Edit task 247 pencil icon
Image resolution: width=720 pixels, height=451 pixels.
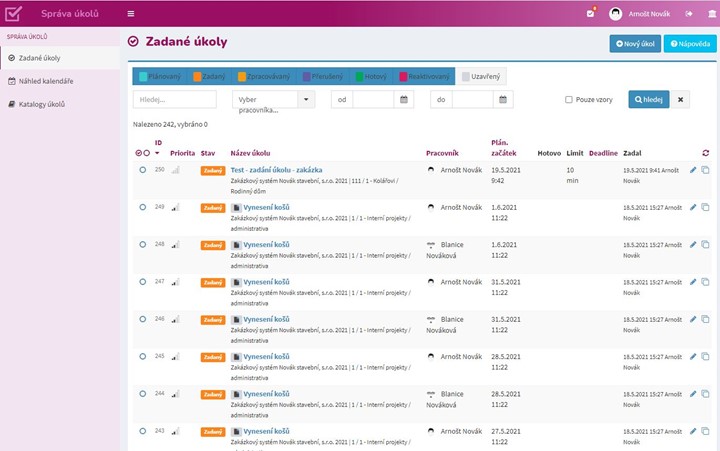pyautogui.click(x=693, y=282)
